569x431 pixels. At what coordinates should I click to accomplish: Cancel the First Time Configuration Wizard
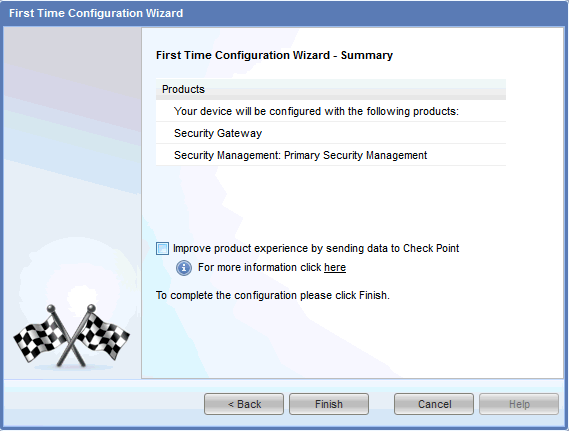click(x=434, y=404)
